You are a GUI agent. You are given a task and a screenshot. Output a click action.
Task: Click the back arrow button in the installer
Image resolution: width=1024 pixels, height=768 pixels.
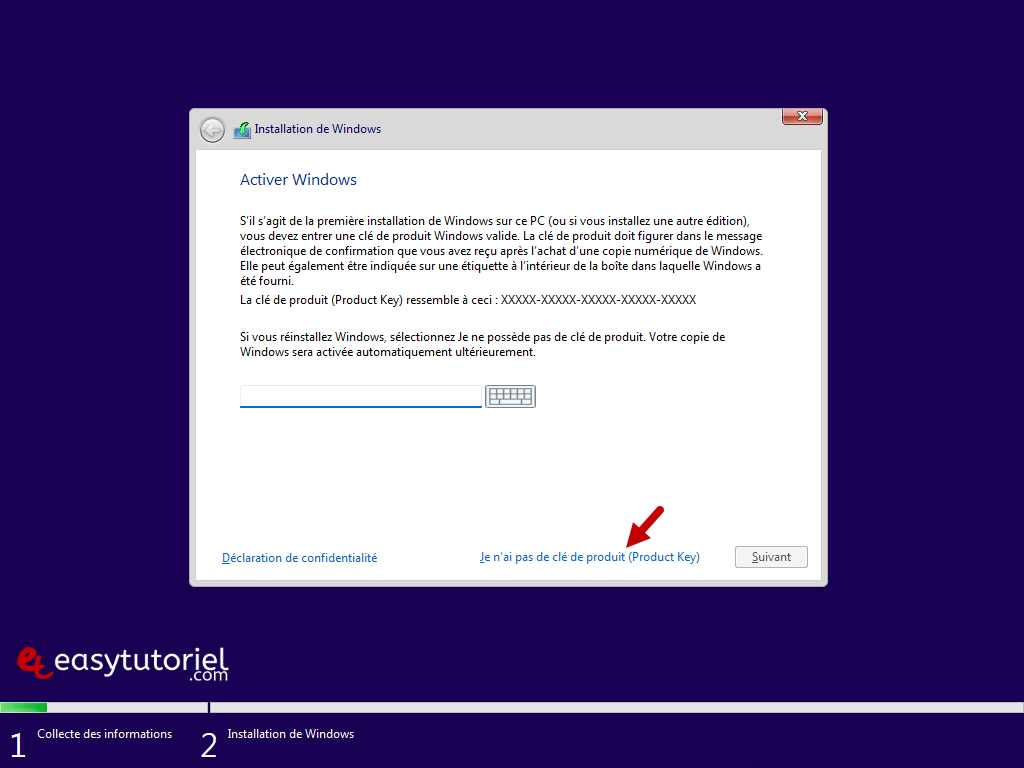tap(212, 130)
